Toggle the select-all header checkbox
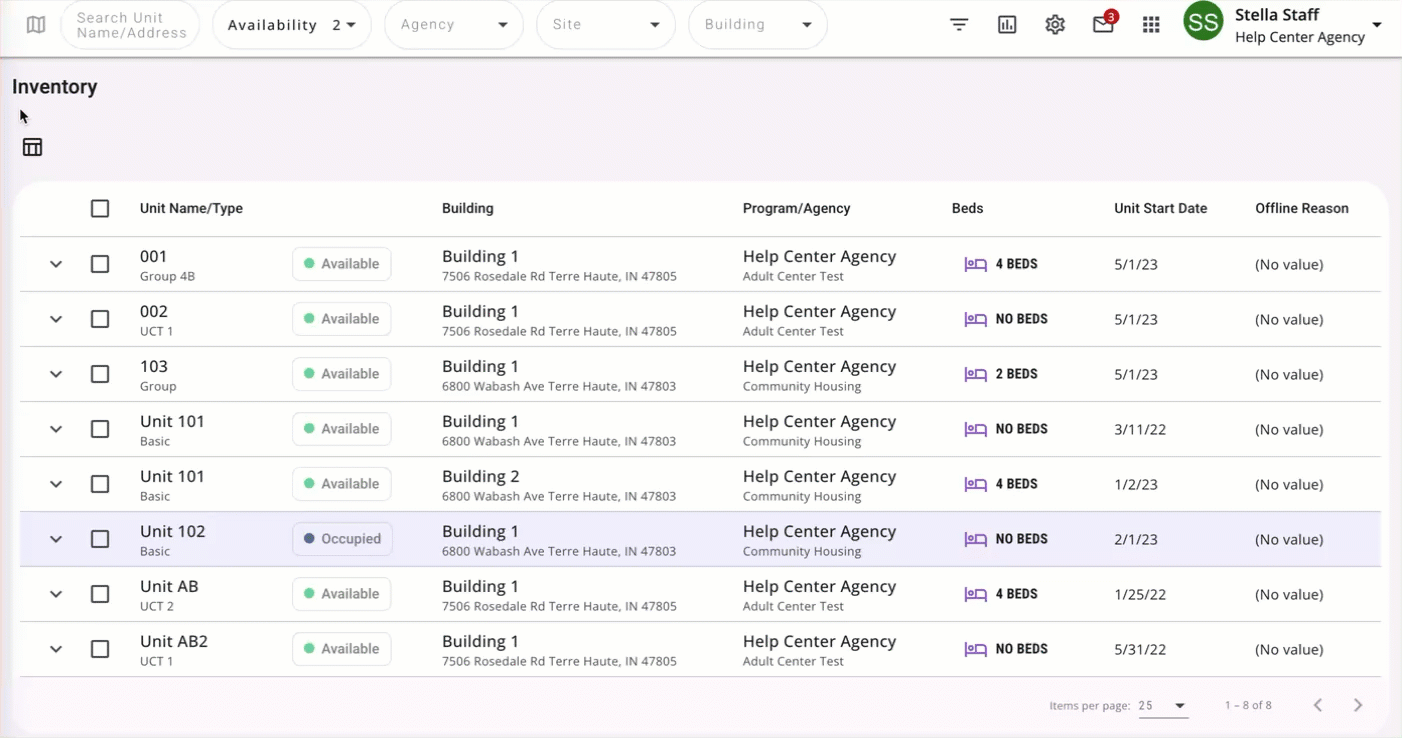1402x738 pixels. [100, 209]
